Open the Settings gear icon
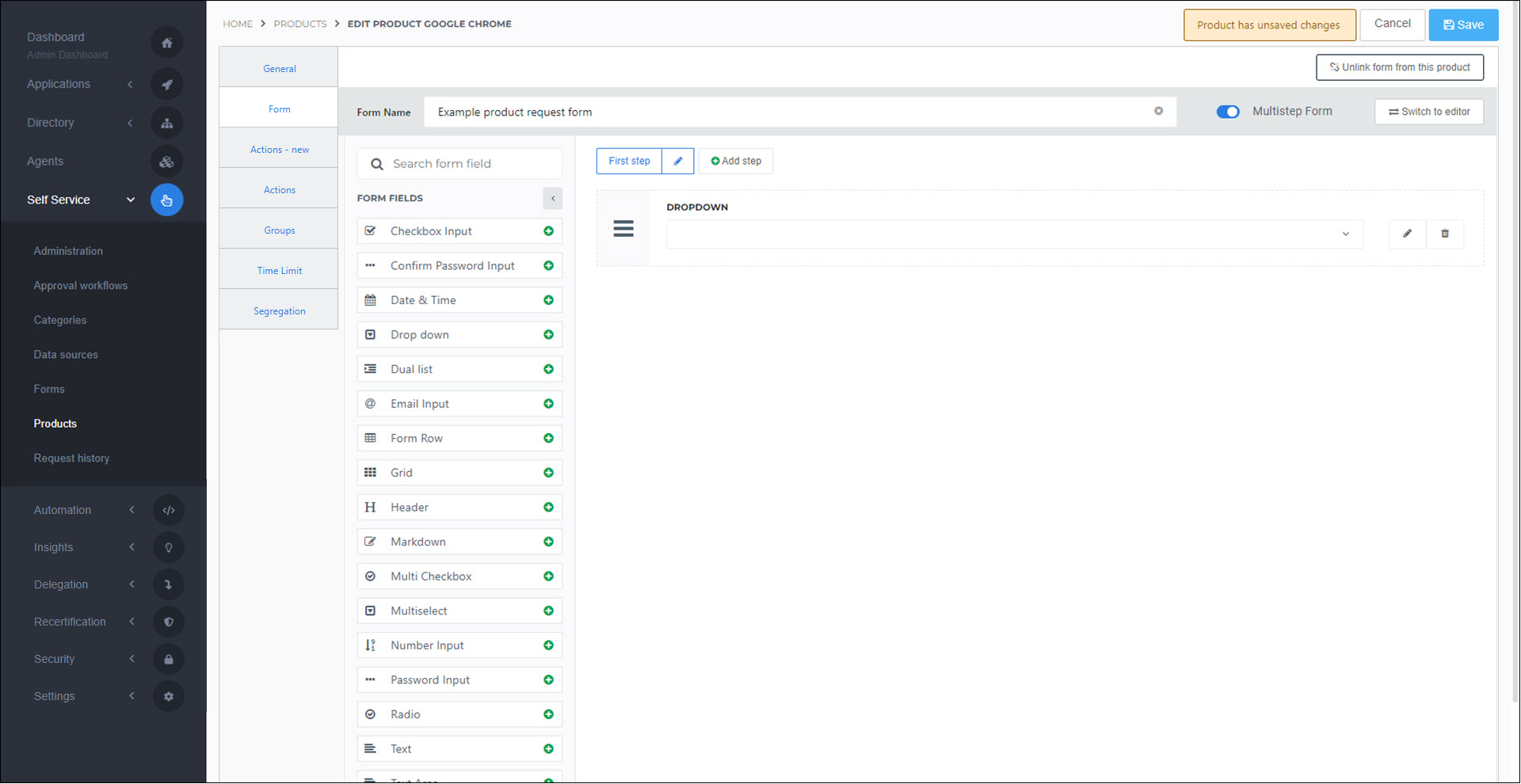The width and height of the screenshot is (1521, 784). [168, 696]
